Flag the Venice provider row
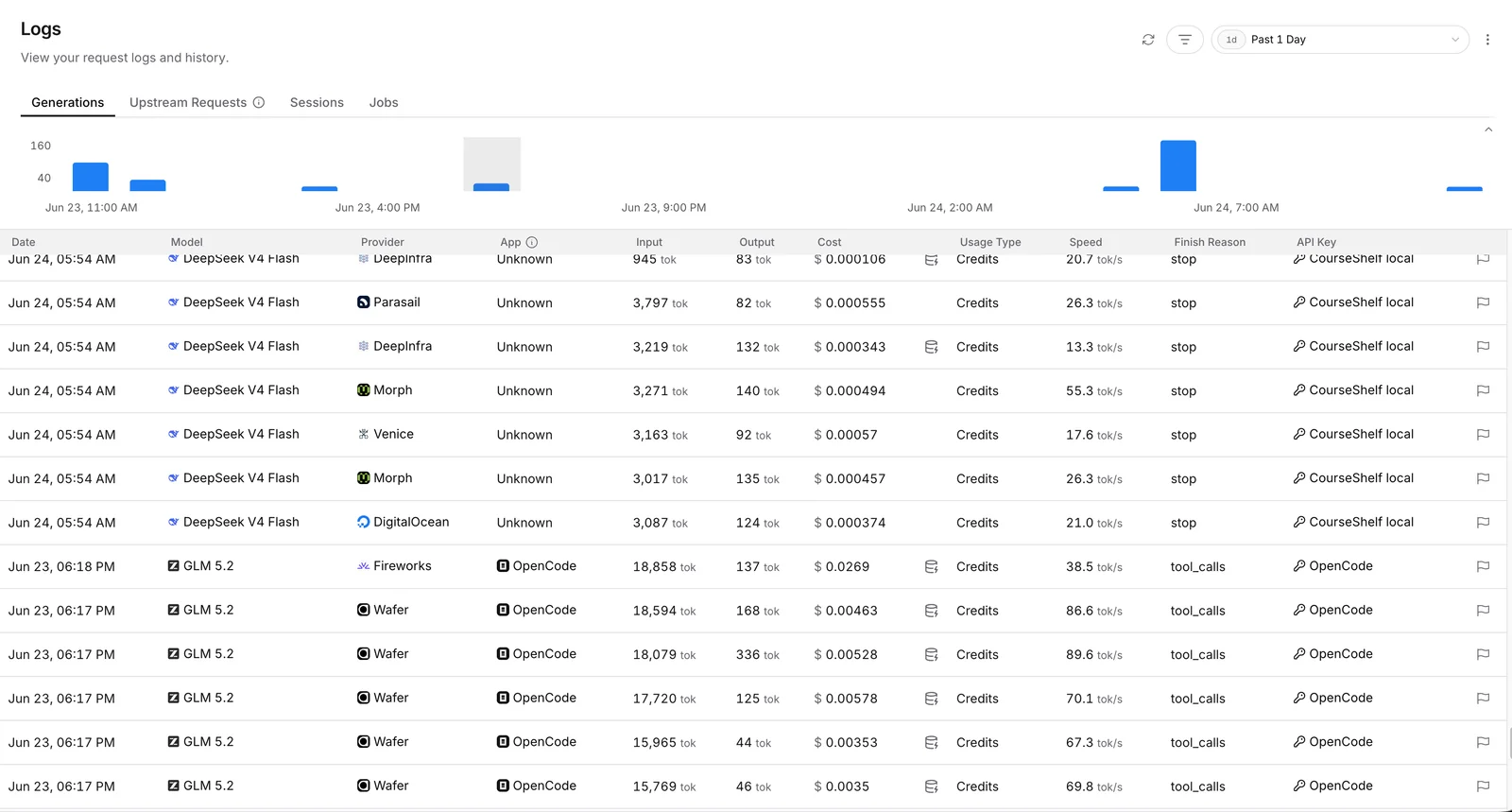This screenshot has width=1512, height=812. [x=1483, y=435]
